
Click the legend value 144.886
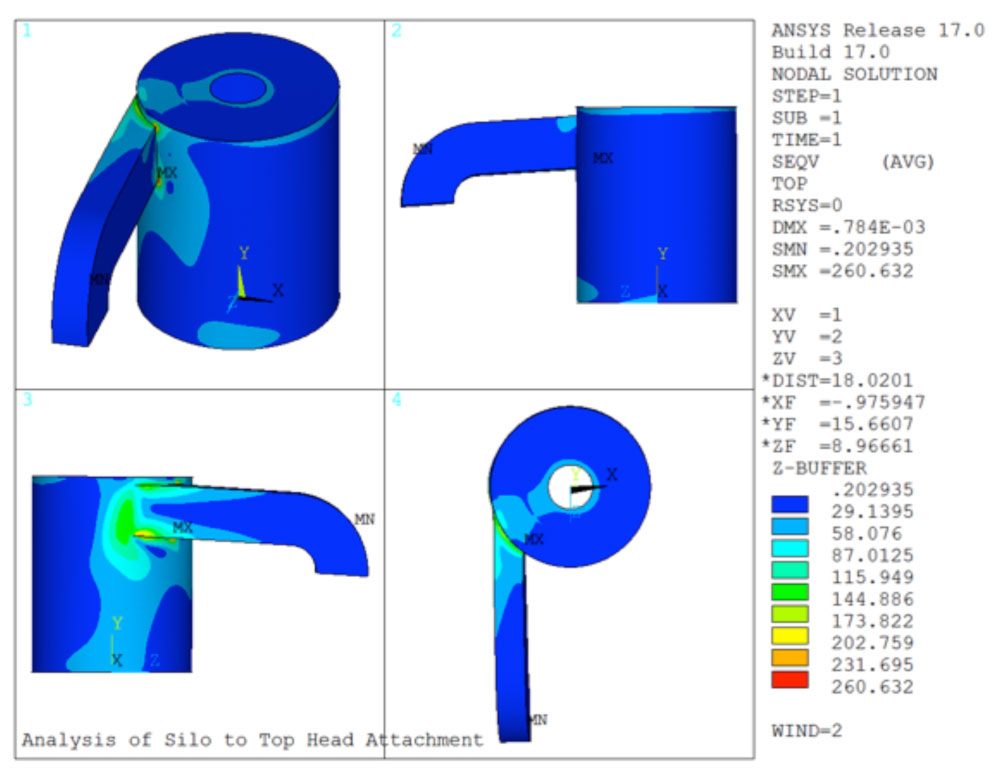pos(872,599)
